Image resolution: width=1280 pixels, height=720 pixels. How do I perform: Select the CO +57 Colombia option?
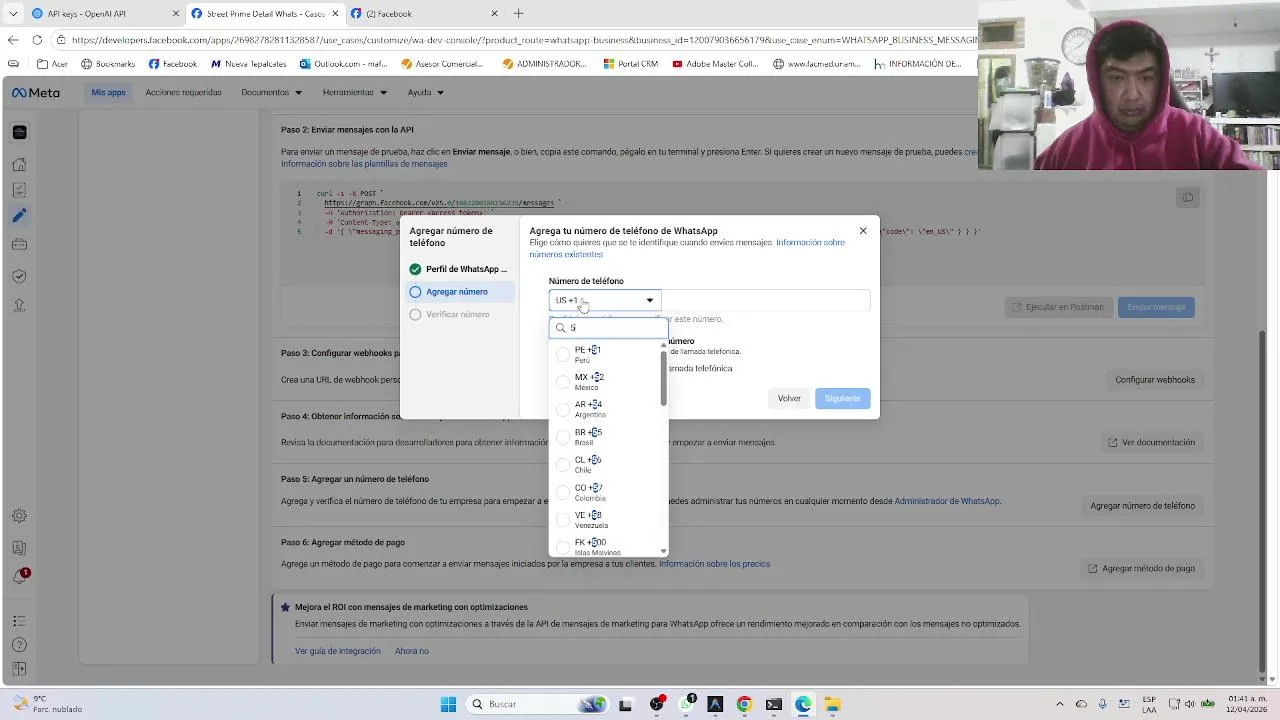tap(605, 492)
